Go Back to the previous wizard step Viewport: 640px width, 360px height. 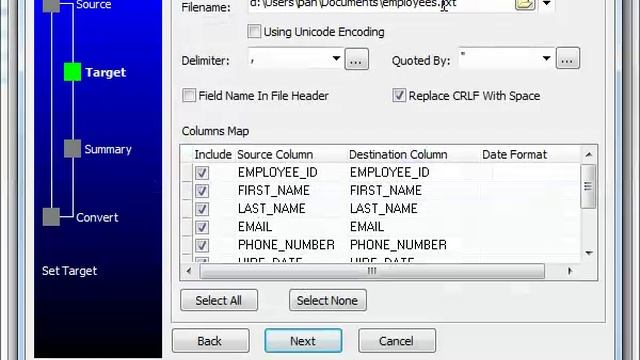tap(210, 340)
